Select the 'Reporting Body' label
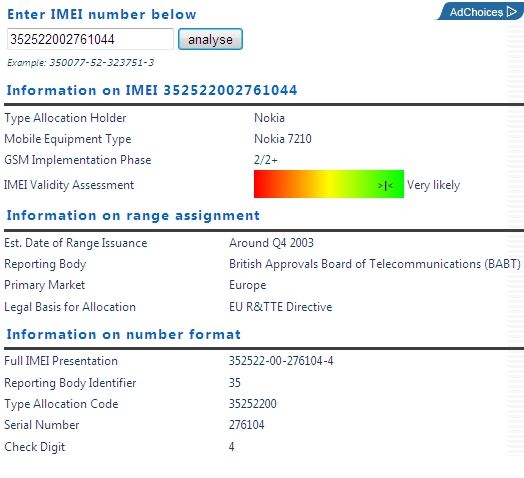524x478 pixels. click(45, 264)
